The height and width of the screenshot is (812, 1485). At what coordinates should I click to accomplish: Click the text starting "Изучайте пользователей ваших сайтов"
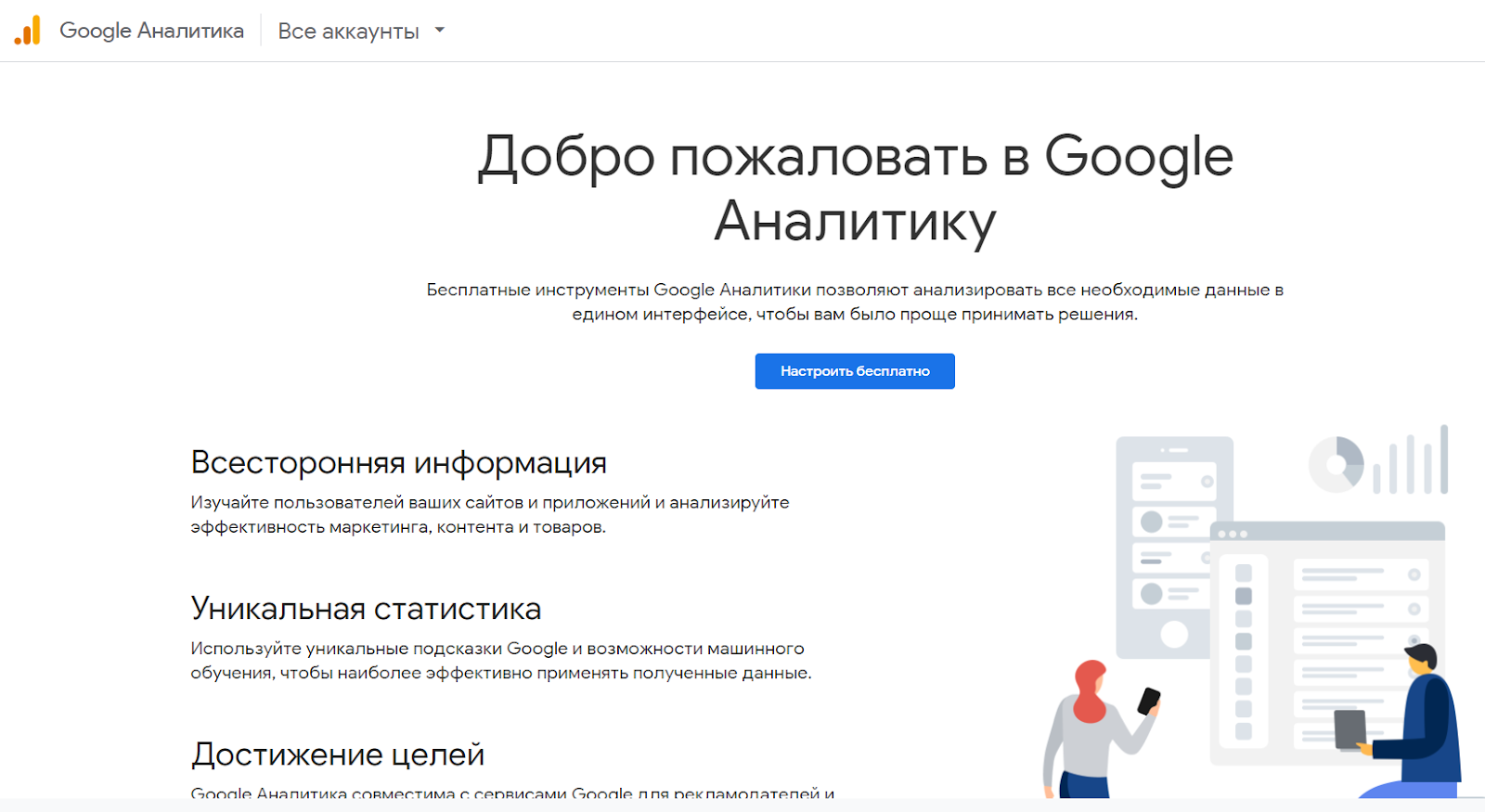pos(489,514)
